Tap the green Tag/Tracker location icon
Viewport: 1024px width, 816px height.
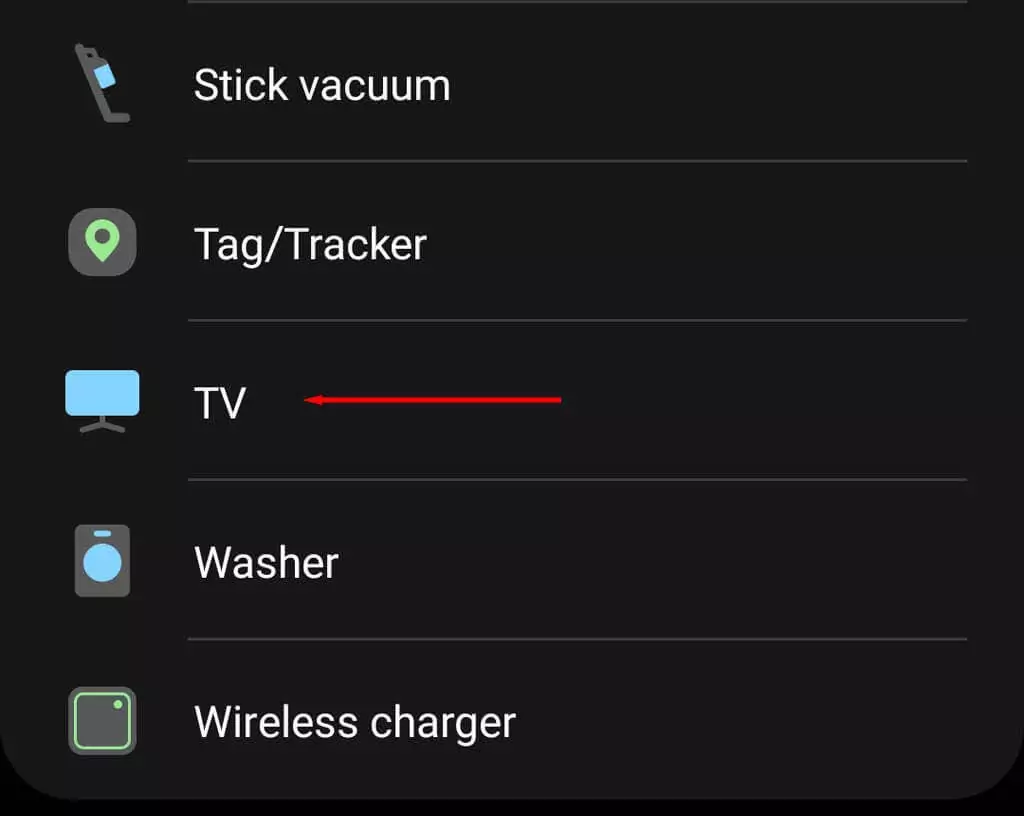click(x=102, y=242)
